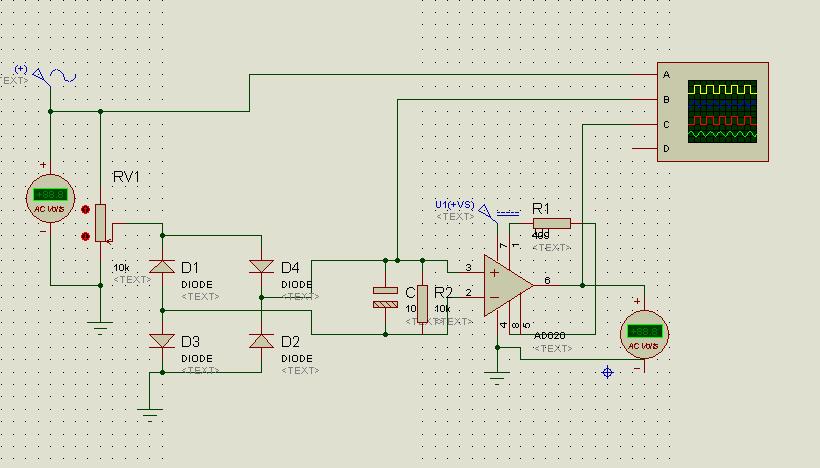Select diode D2 symbol
Viewport: 820px width, 468px height.
tap(261, 341)
